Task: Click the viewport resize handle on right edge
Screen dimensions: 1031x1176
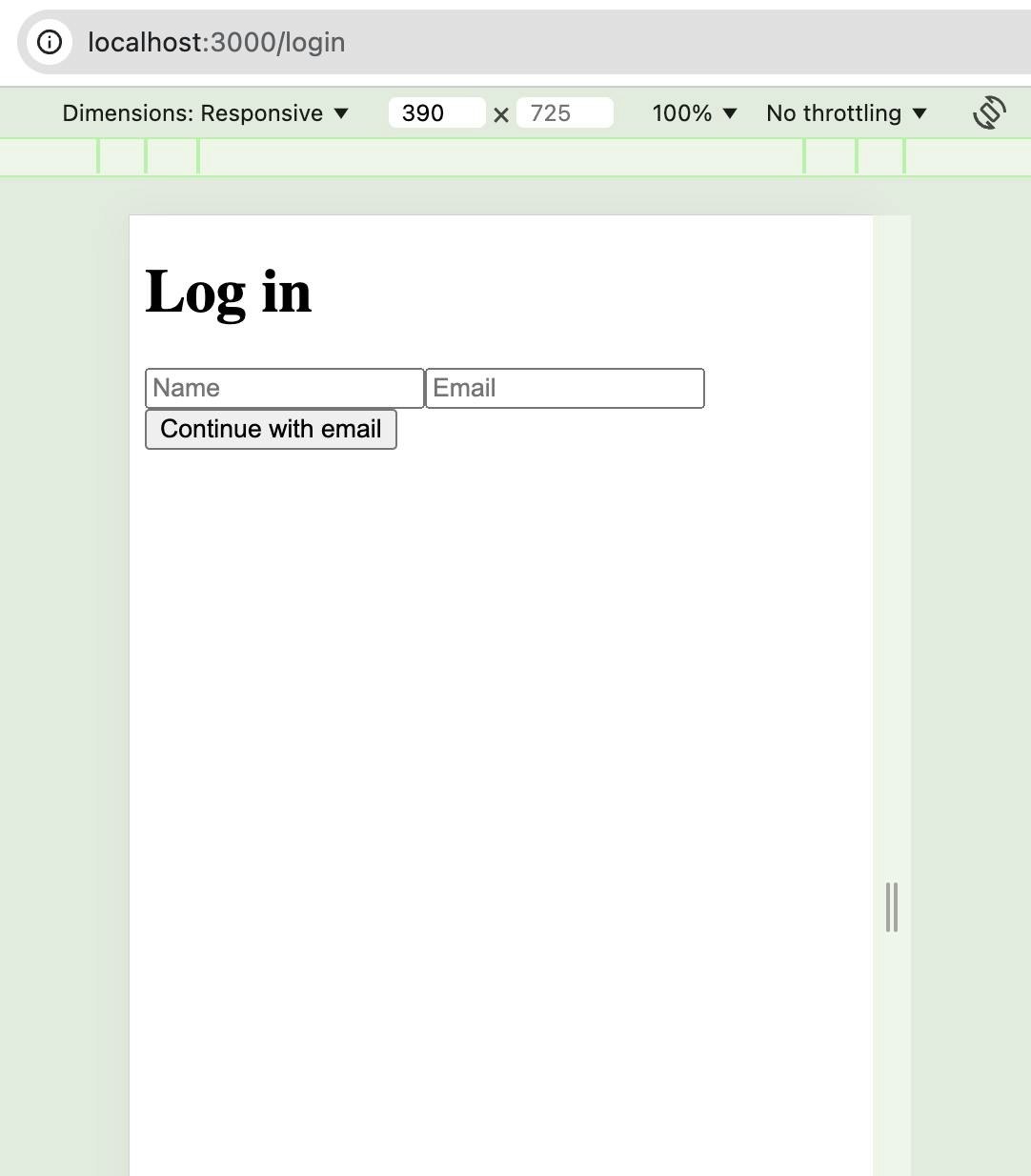Action: [892, 907]
